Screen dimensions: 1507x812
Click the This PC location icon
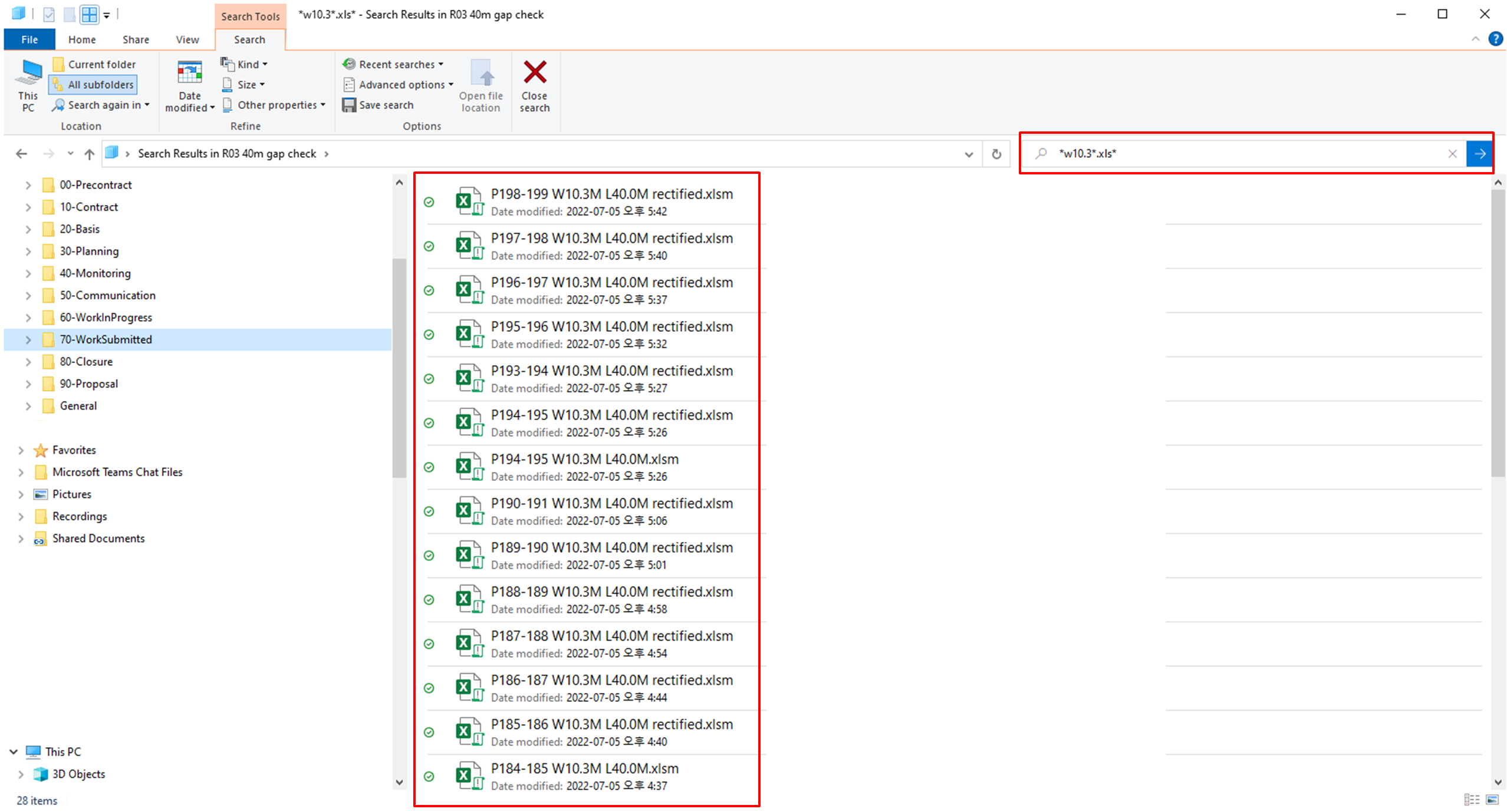pyautogui.click(x=28, y=74)
